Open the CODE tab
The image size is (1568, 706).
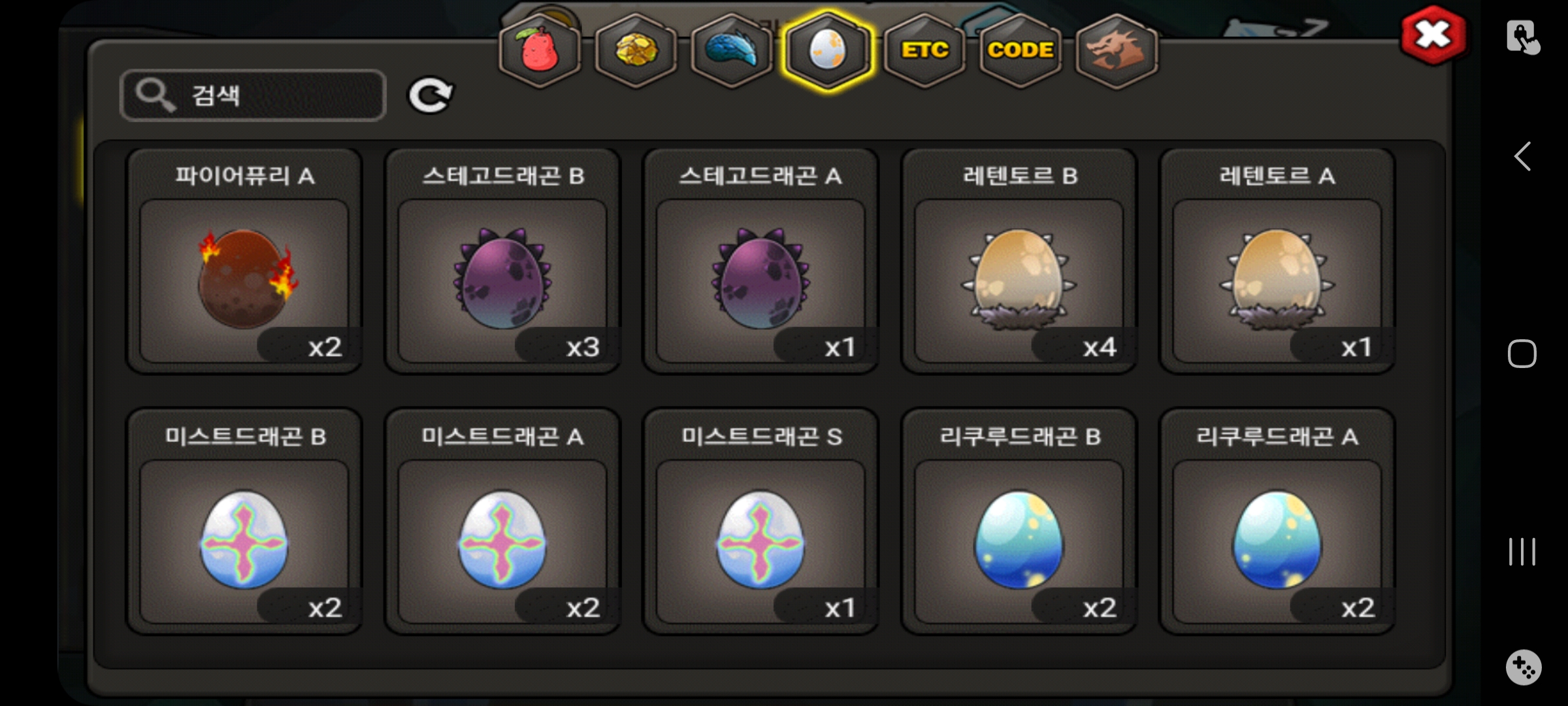pos(1020,50)
